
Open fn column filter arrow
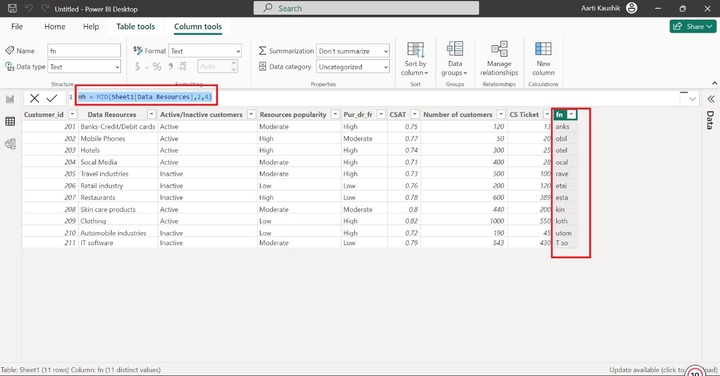point(571,114)
